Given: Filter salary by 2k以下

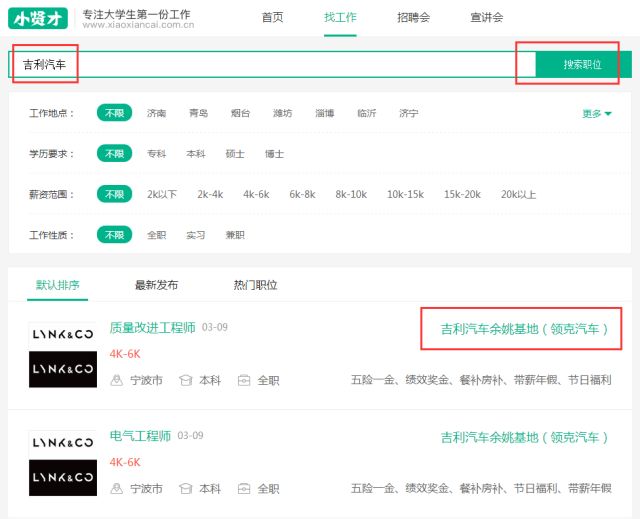Looking at the screenshot, I should [162, 195].
